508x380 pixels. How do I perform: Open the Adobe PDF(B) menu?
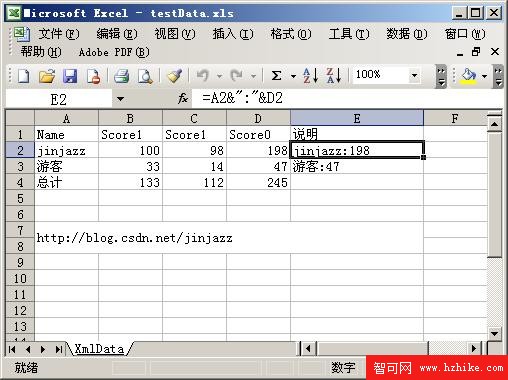[x=114, y=52]
